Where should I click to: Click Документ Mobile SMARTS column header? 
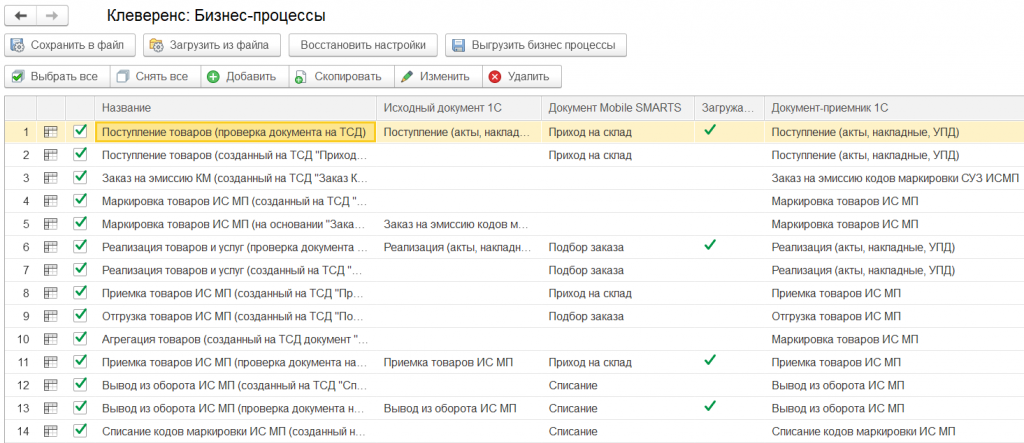618,108
